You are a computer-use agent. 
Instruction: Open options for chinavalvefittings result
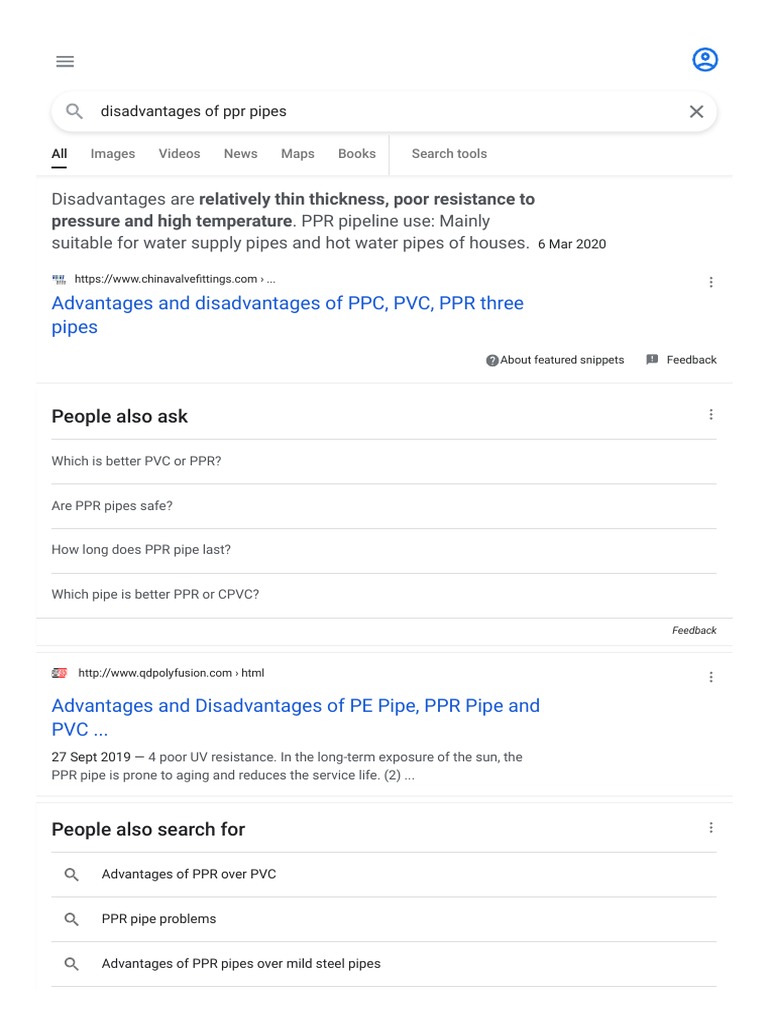click(711, 282)
